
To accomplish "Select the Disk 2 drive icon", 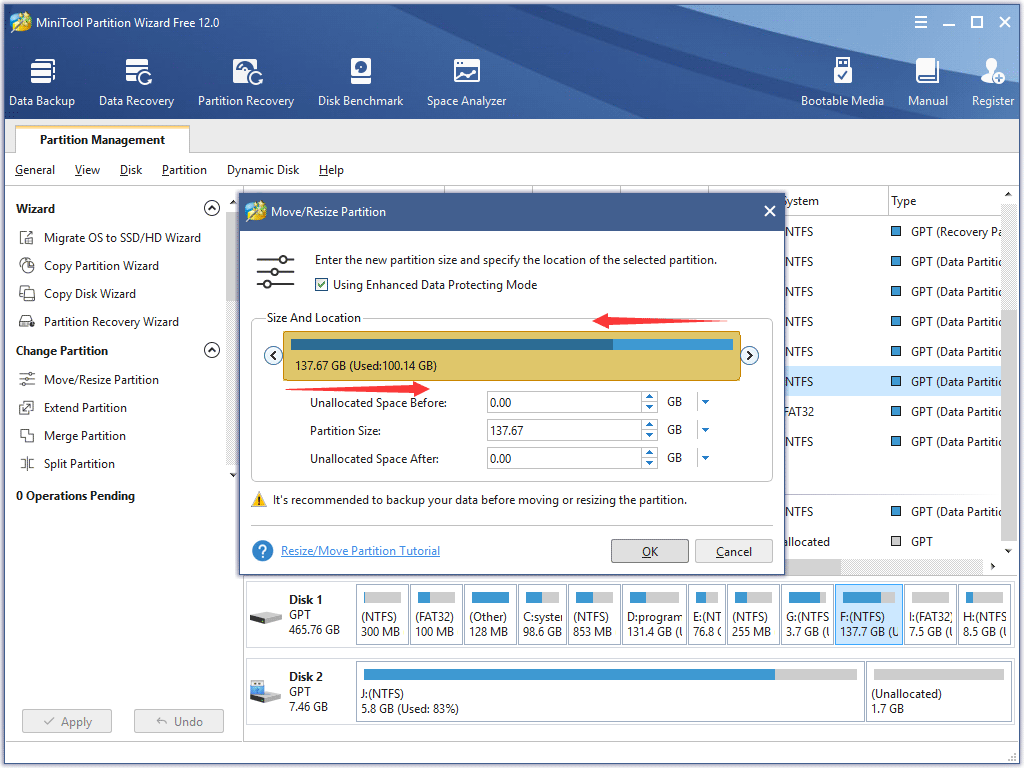I will tap(266, 692).
